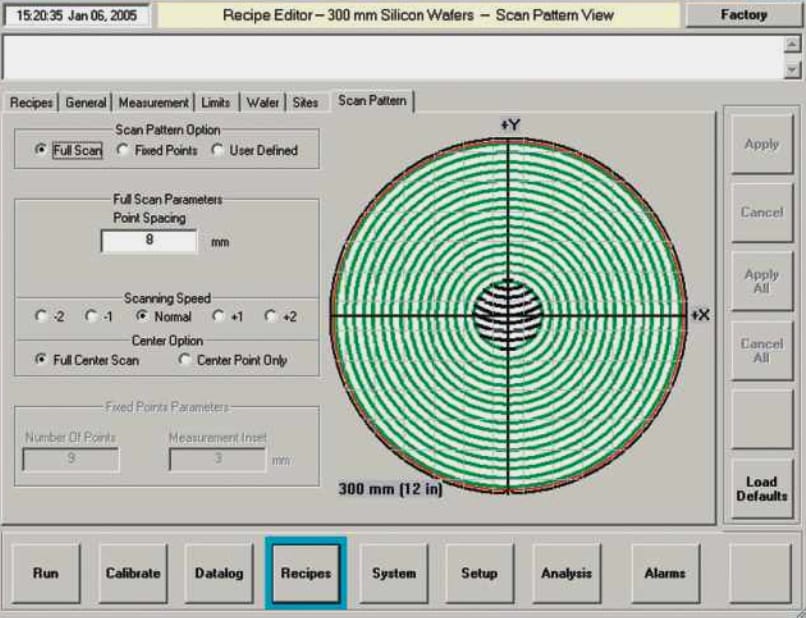Open the Limits tab
The width and height of the screenshot is (806, 618).
(215, 102)
